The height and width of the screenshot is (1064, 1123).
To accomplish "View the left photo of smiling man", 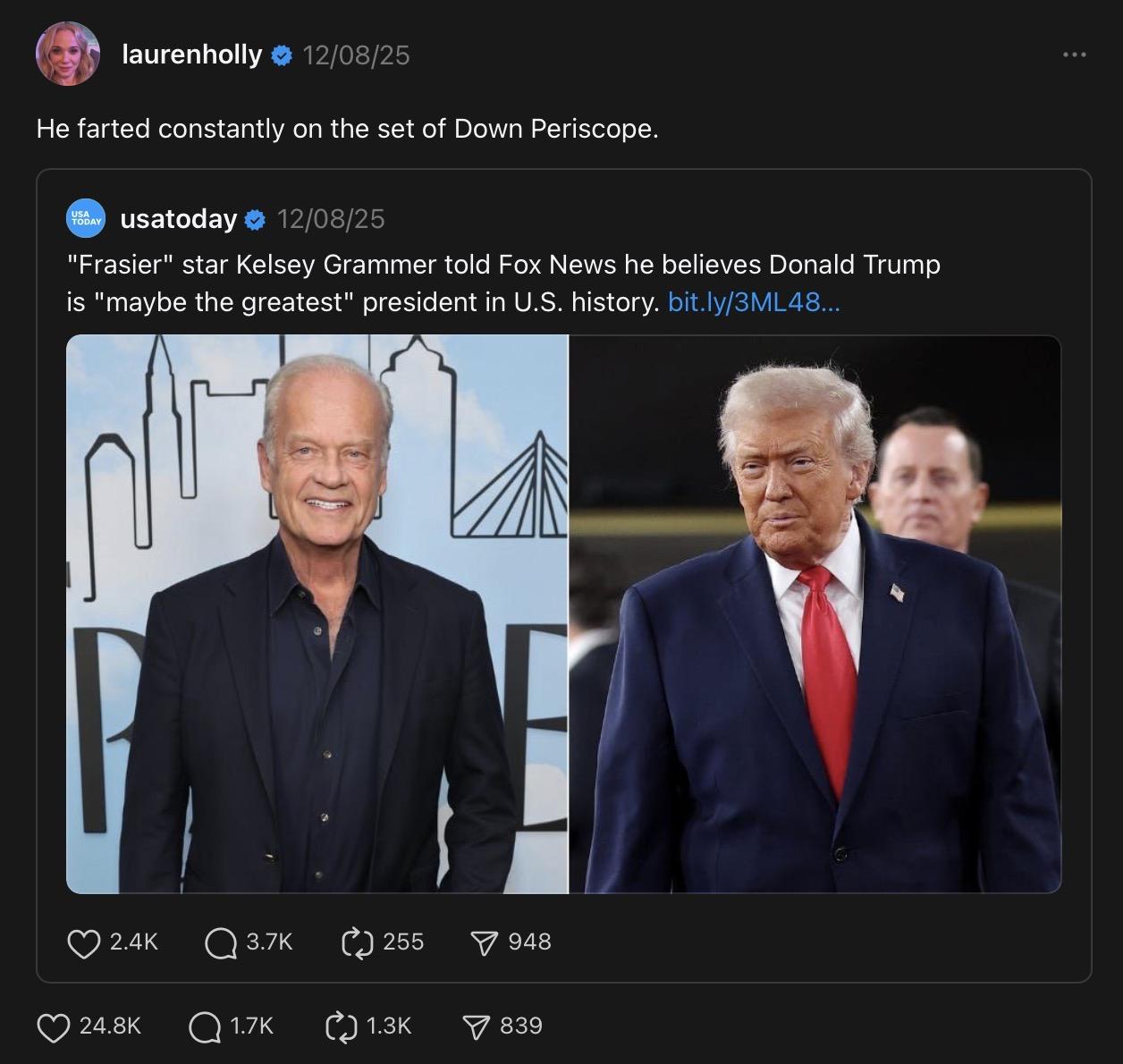I will coord(317,613).
